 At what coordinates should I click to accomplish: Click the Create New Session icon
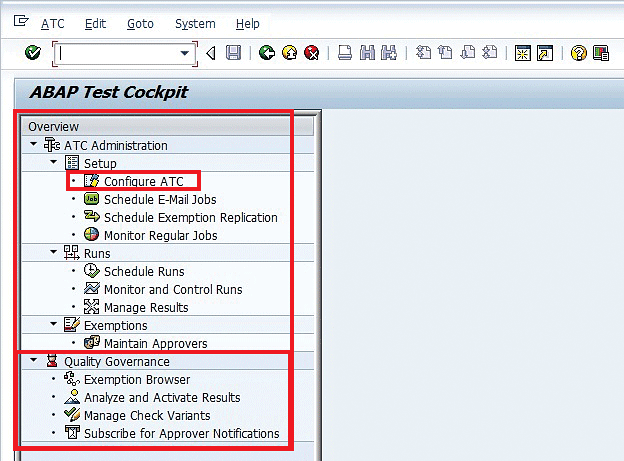pyautogui.click(x=523, y=53)
